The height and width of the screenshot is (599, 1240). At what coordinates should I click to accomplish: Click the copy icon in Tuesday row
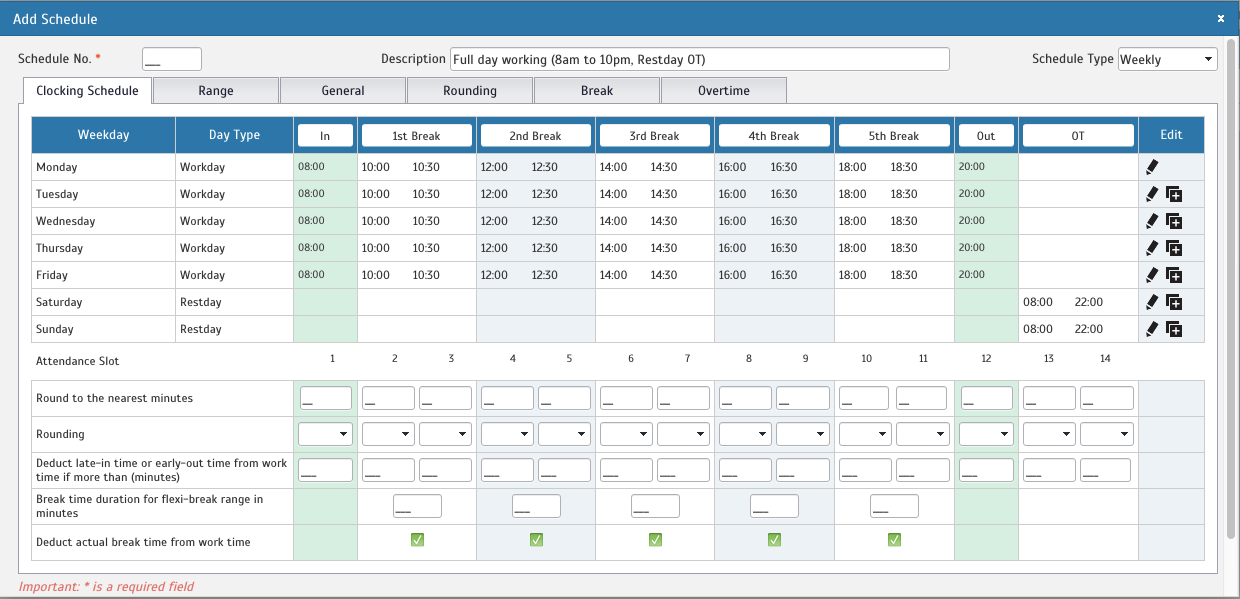pyautogui.click(x=1174, y=194)
